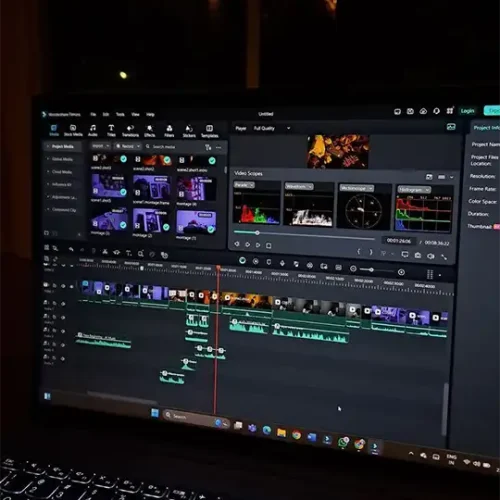Open the player Full Quality dropdown
The height and width of the screenshot is (500, 500).
coord(271,128)
